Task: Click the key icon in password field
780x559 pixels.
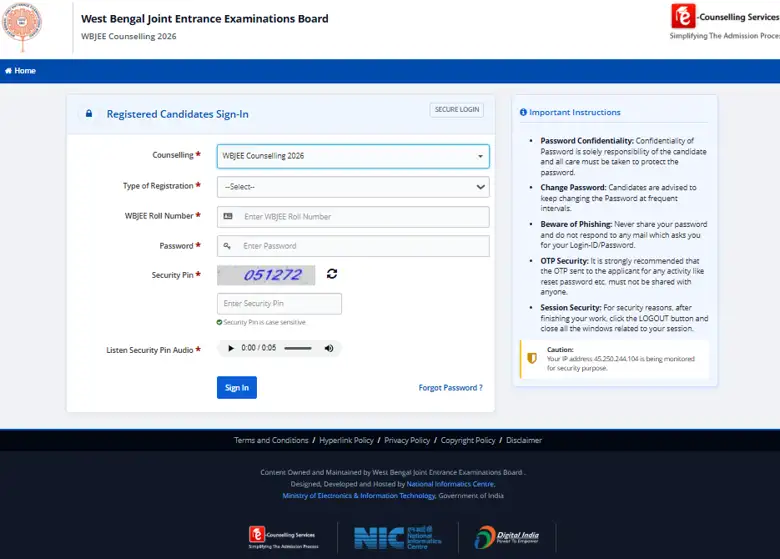Action: [227, 246]
